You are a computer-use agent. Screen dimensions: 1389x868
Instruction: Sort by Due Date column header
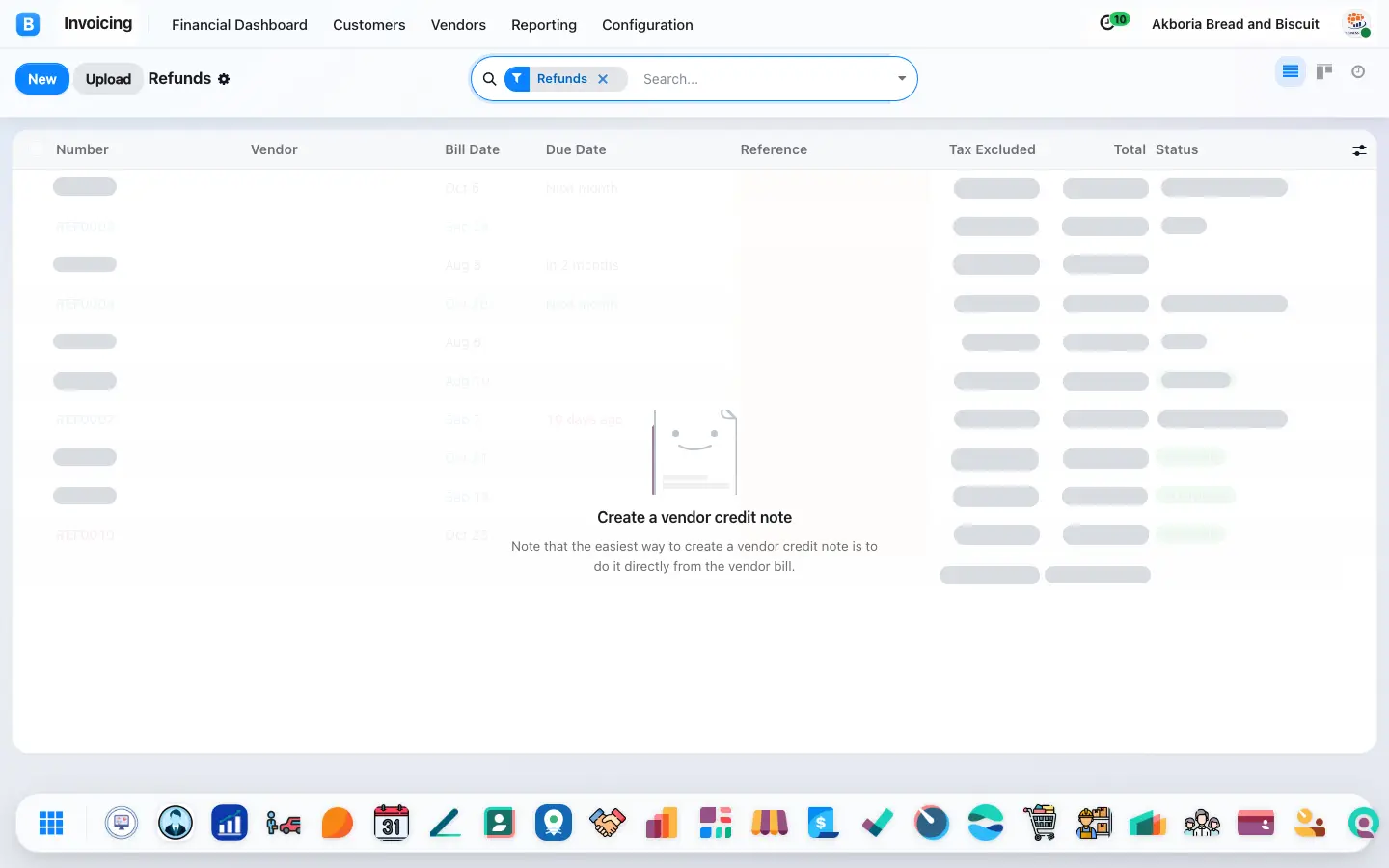(x=576, y=149)
